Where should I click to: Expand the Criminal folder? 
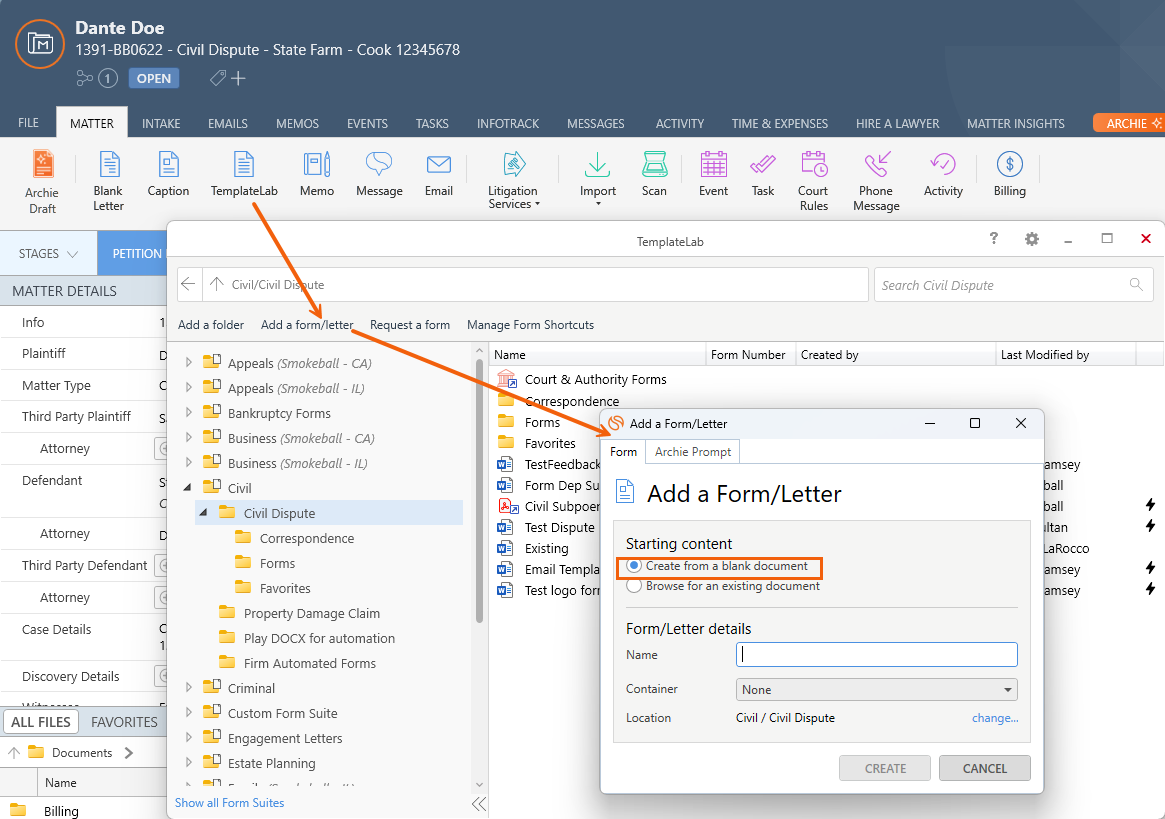point(189,687)
